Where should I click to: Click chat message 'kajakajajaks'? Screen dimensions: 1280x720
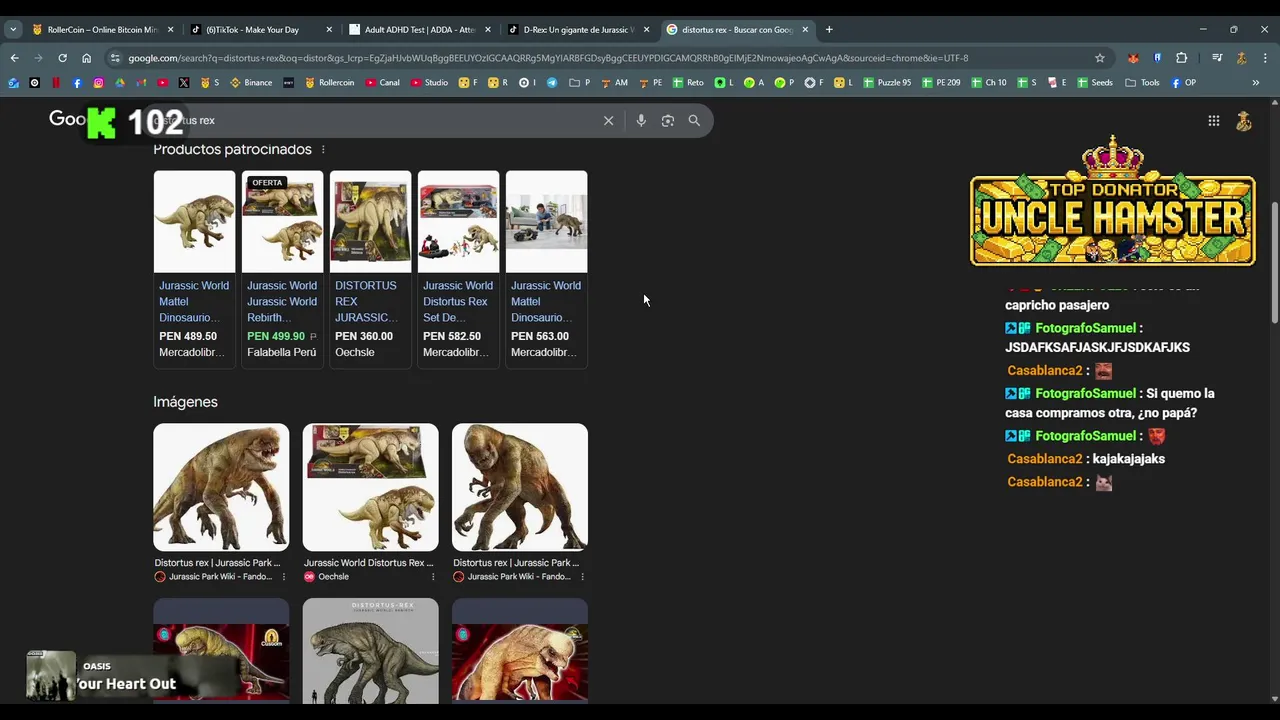tap(1128, 459)
